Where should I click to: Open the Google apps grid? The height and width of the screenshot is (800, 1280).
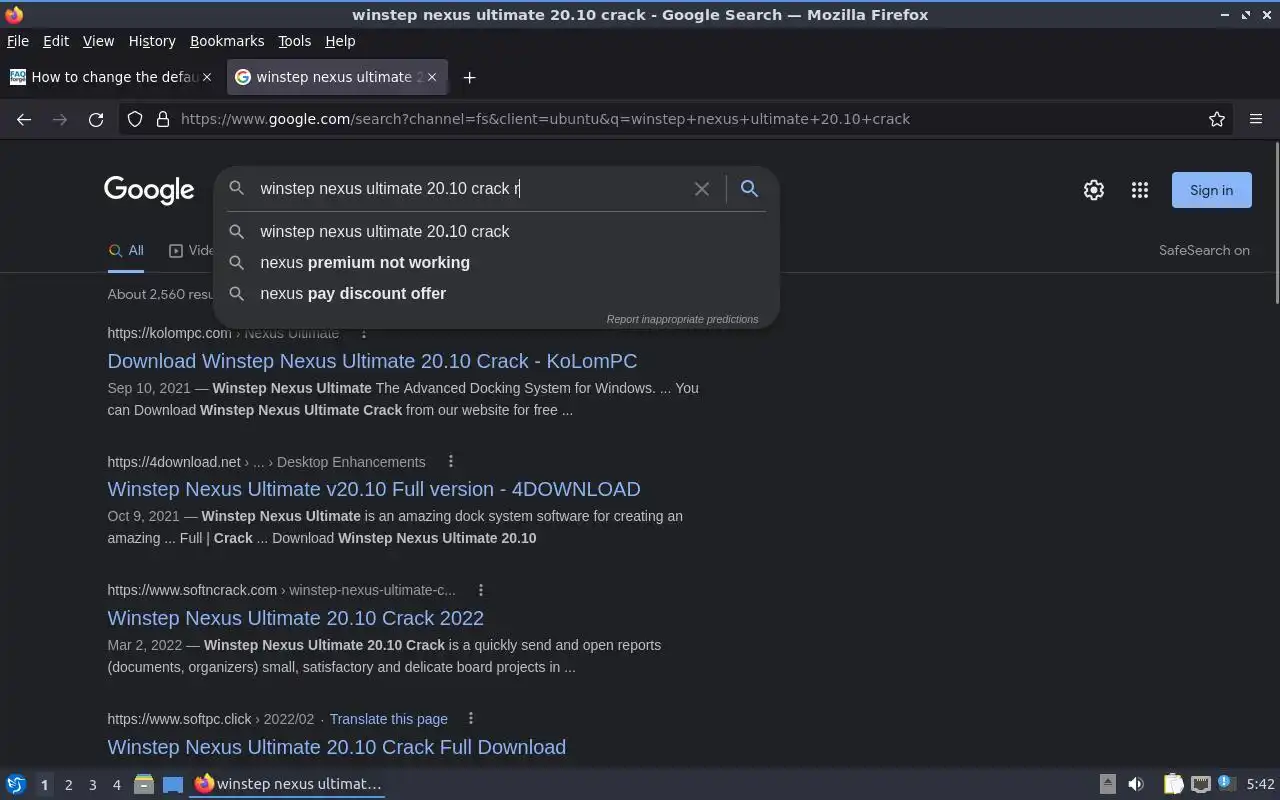click(x=1140, y=190)
